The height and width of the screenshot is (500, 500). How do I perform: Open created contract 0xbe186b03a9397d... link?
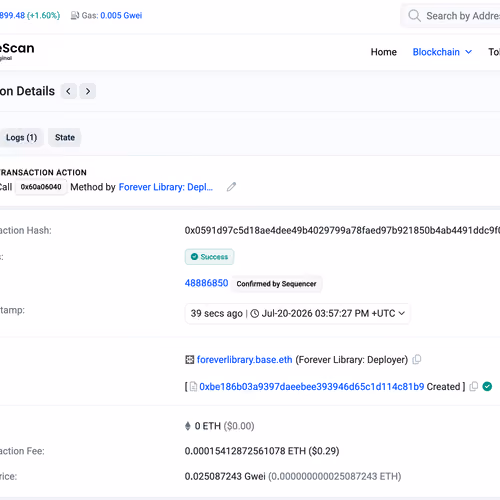312,387
